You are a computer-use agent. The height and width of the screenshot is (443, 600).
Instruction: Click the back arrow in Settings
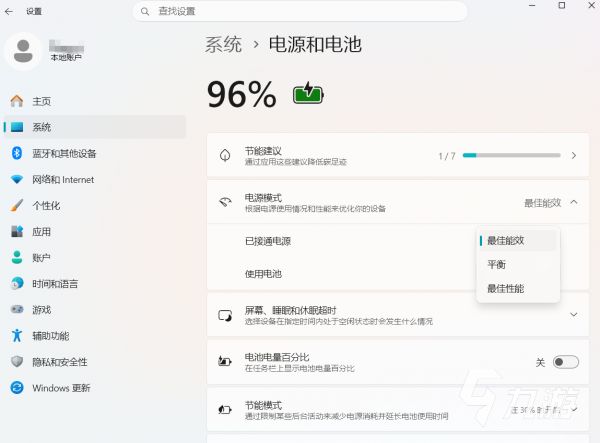[x=9, y=11]
